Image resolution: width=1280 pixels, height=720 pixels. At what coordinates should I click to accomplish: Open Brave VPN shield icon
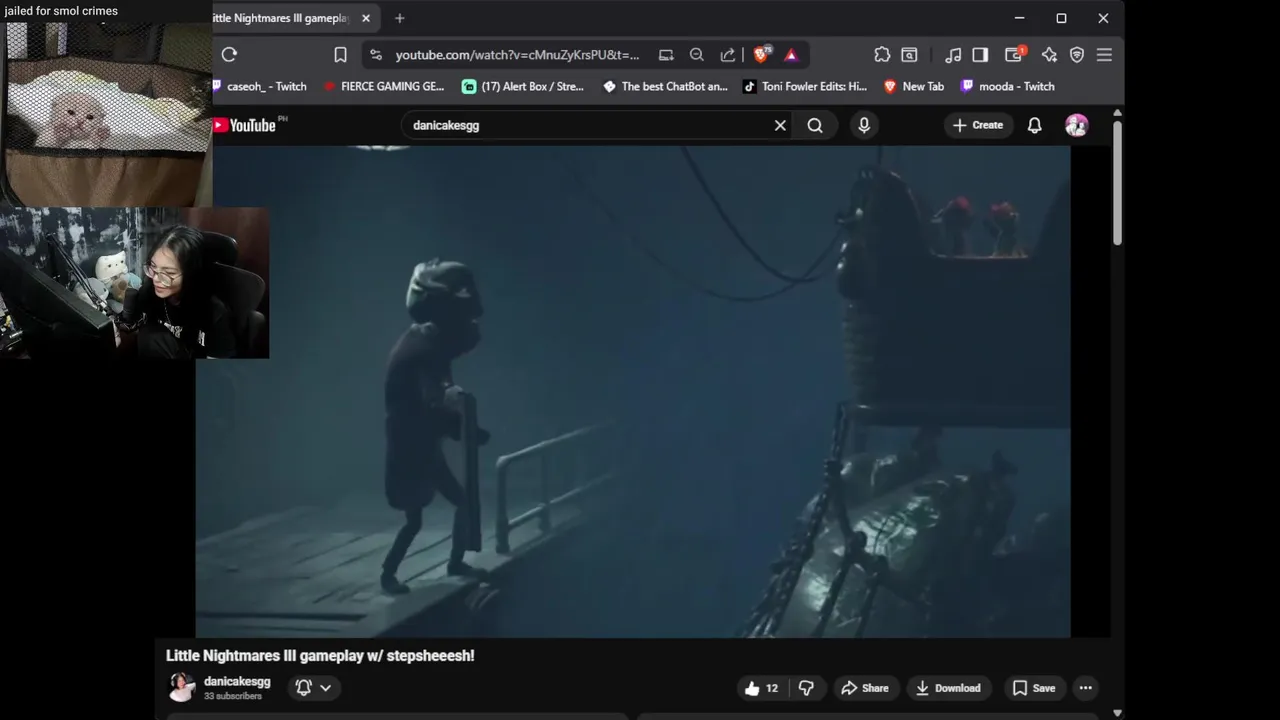[1077, 55]
